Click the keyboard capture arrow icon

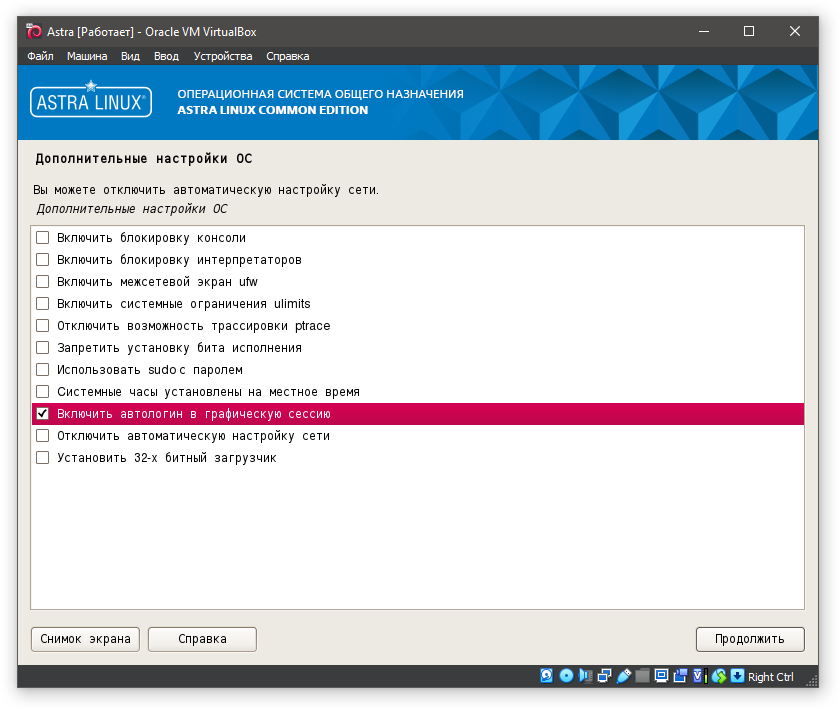click(x=738, y=676)
